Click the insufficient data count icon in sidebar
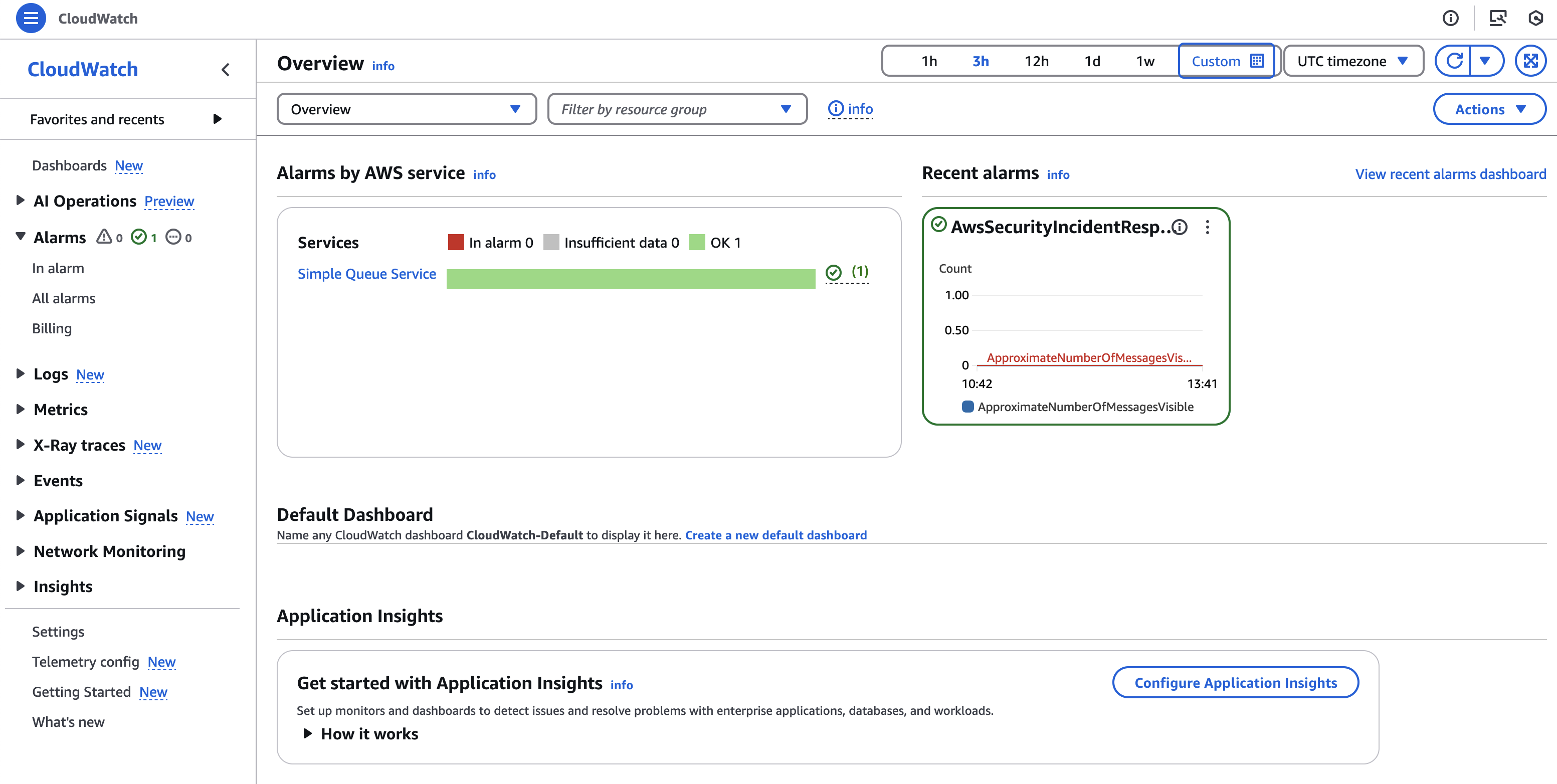1557x784 pixels. 179,237
